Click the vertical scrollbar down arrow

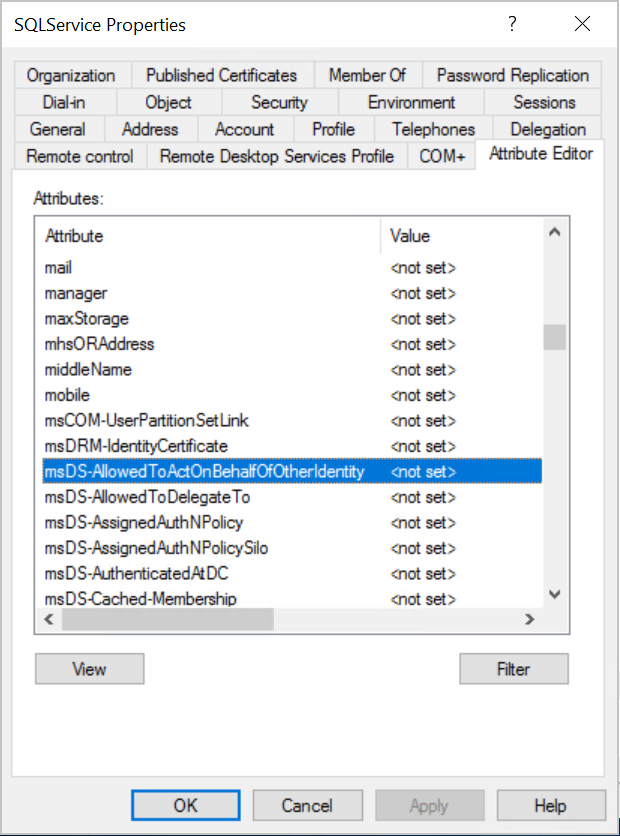(x=554, y=593)
